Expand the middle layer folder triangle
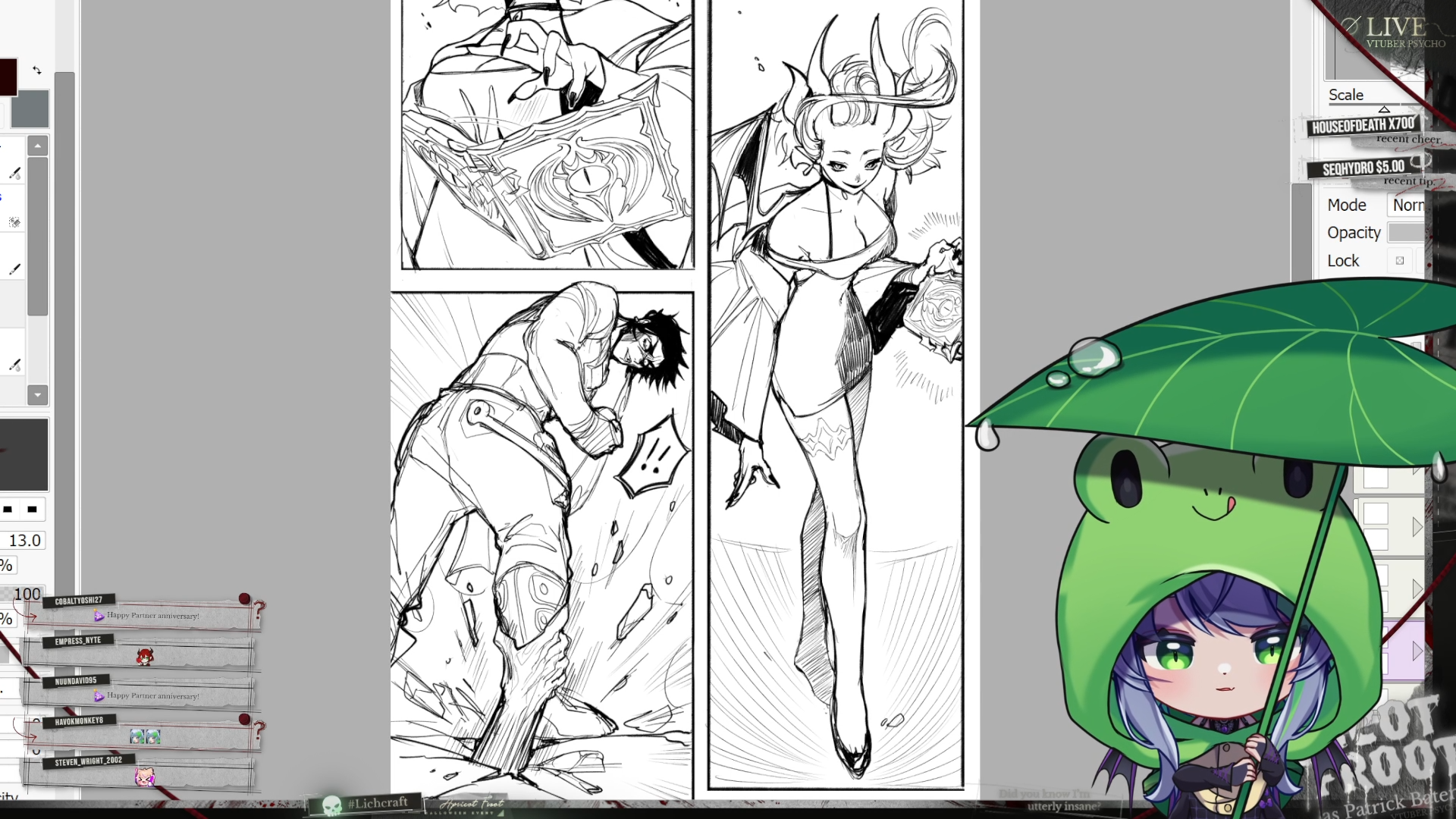This screenshot has height=819, width=1456. [x=1417, y=588]
